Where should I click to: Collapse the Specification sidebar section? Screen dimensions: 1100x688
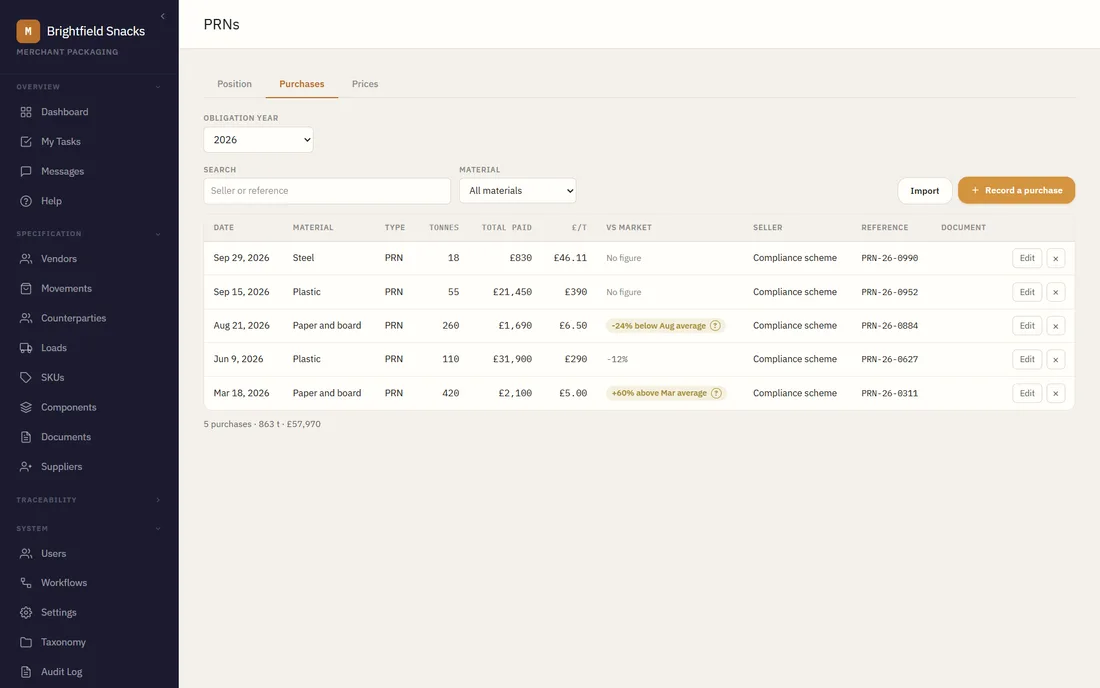158,234
